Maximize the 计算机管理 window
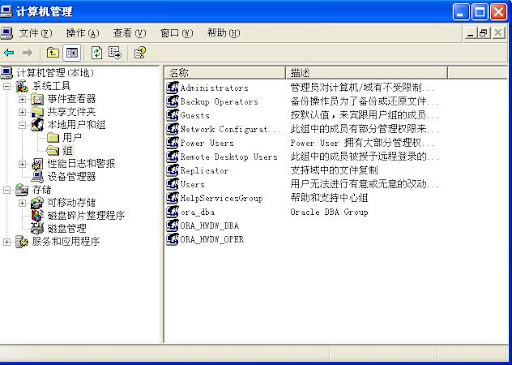Viewport: 512px width, 365px height. (480, 12)
